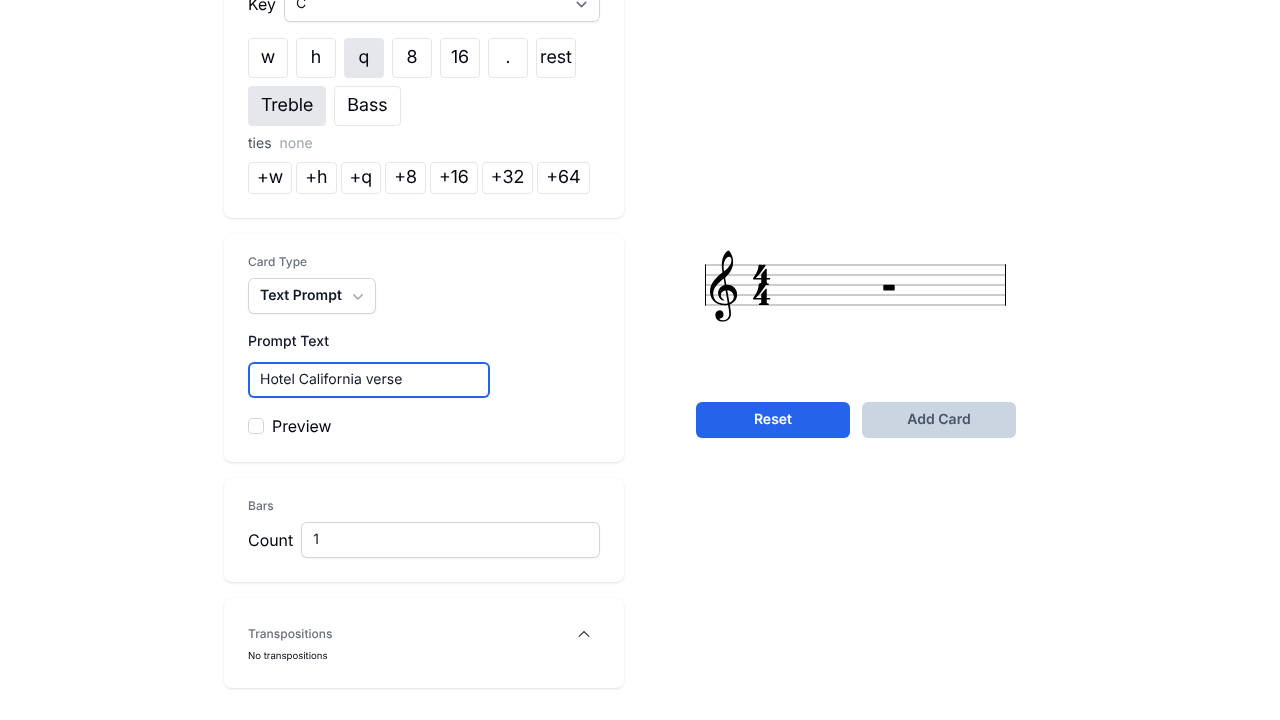Toggle rest input mode
Viewport: 1280px width, 720px height.
(x=556, y=58)
